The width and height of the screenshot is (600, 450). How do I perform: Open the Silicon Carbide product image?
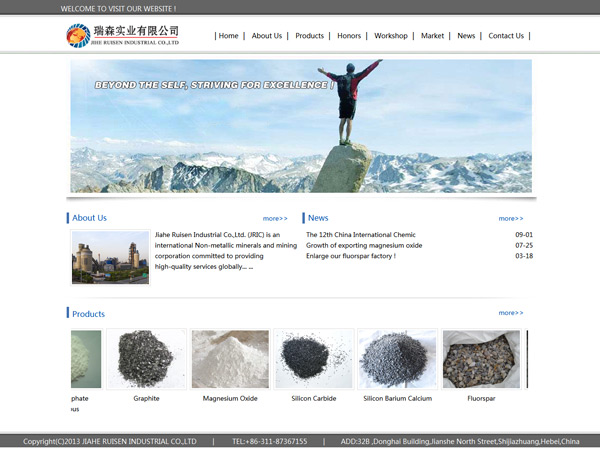tap(314, 359)
